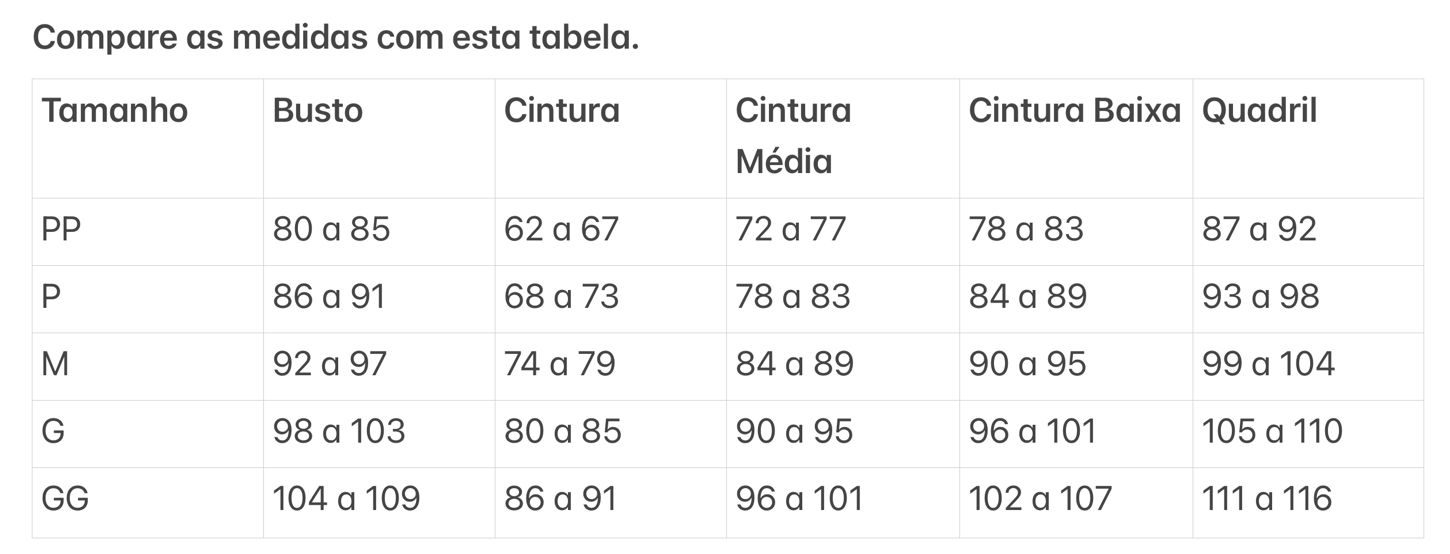Click the 'Compare as medidas com esta tabela' heading

pos(336,38)
